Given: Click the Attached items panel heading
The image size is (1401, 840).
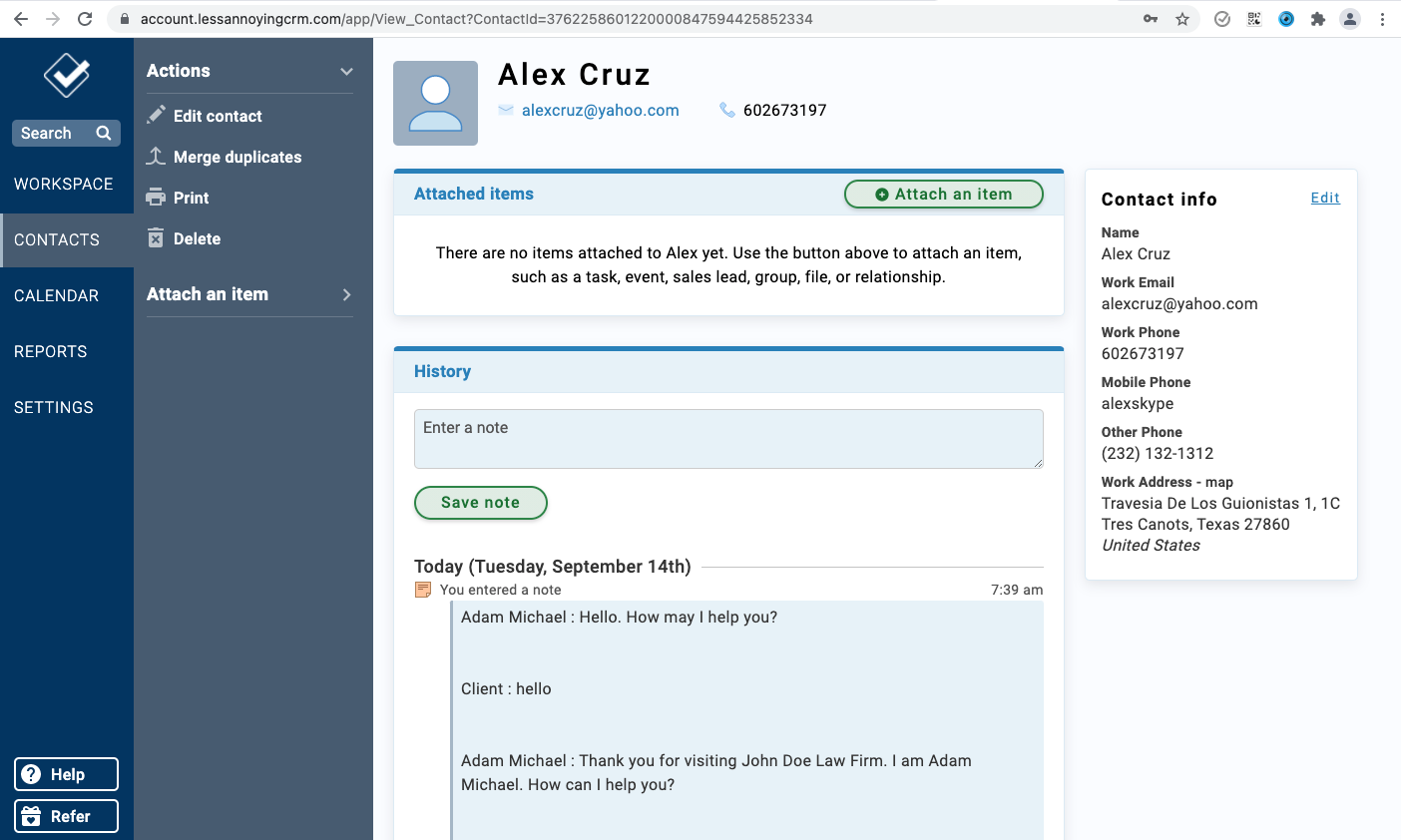Looking at the screenshot, I should tap(474, 194).
